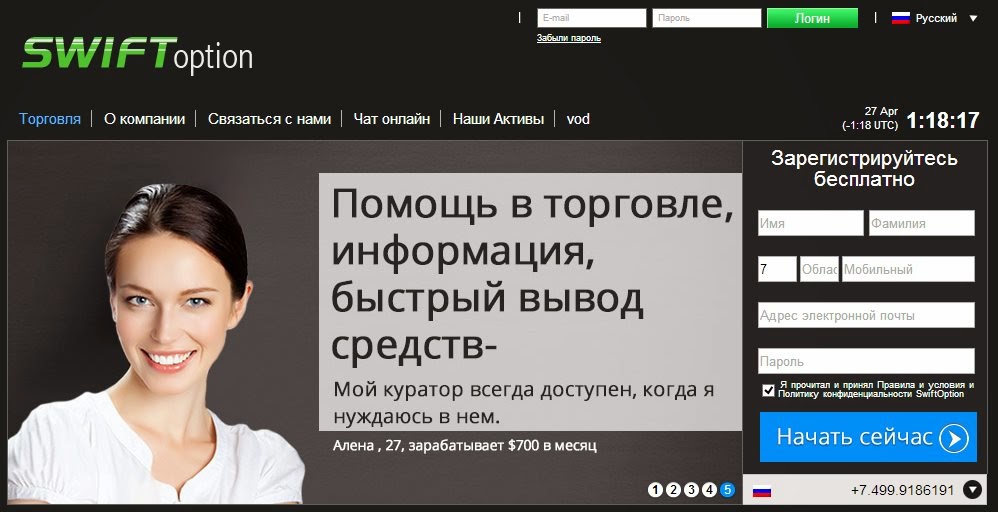Focus the Имя input field
The height and width of the screenshot is (512, 998).
click(x=810, y=223)
